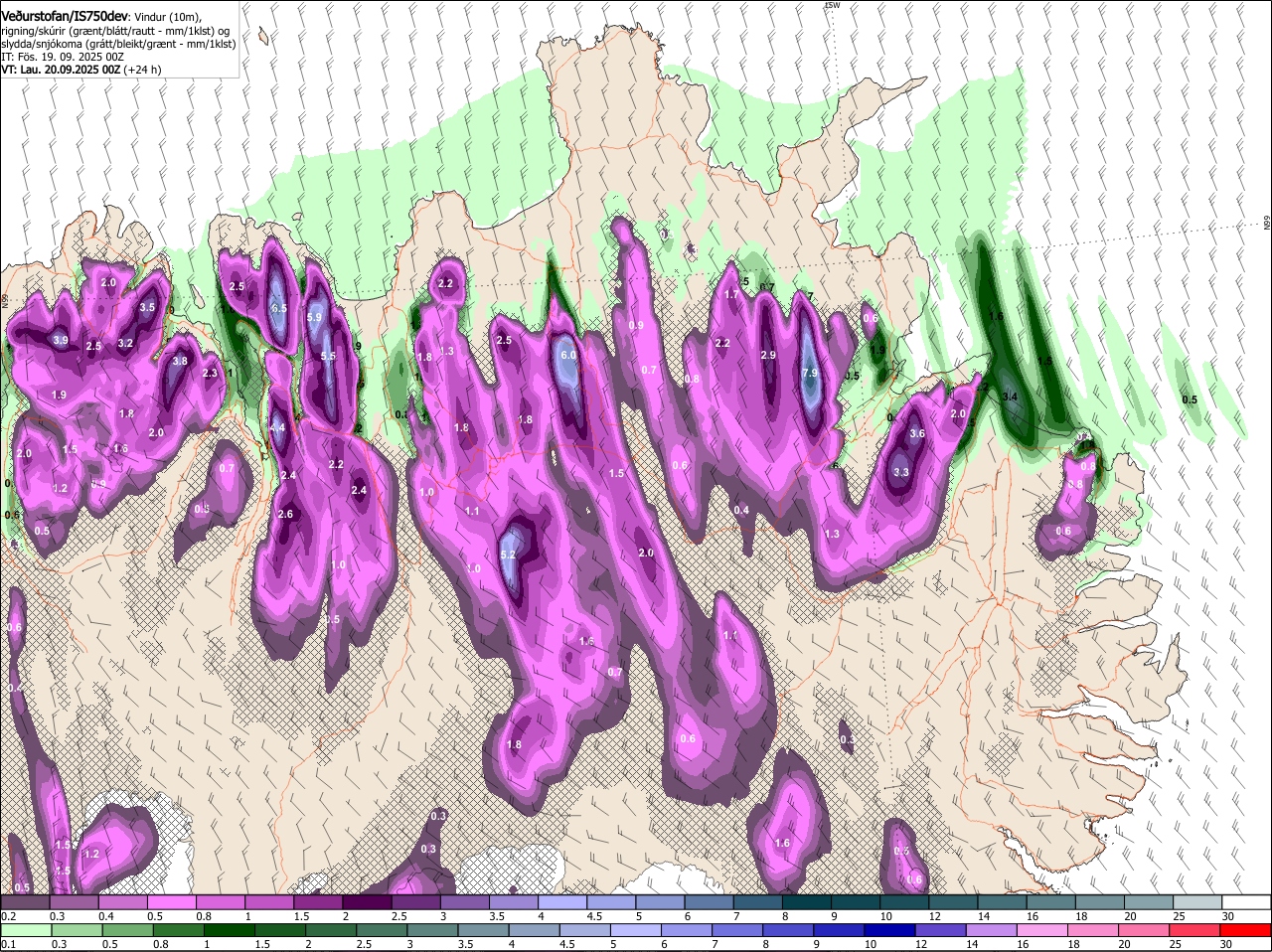Click the lowest top-legend swatch between 0.2 and 0.3
The width and height of the screenshot is (1272, 952).
pyautogui.click(x=24, y=902)
